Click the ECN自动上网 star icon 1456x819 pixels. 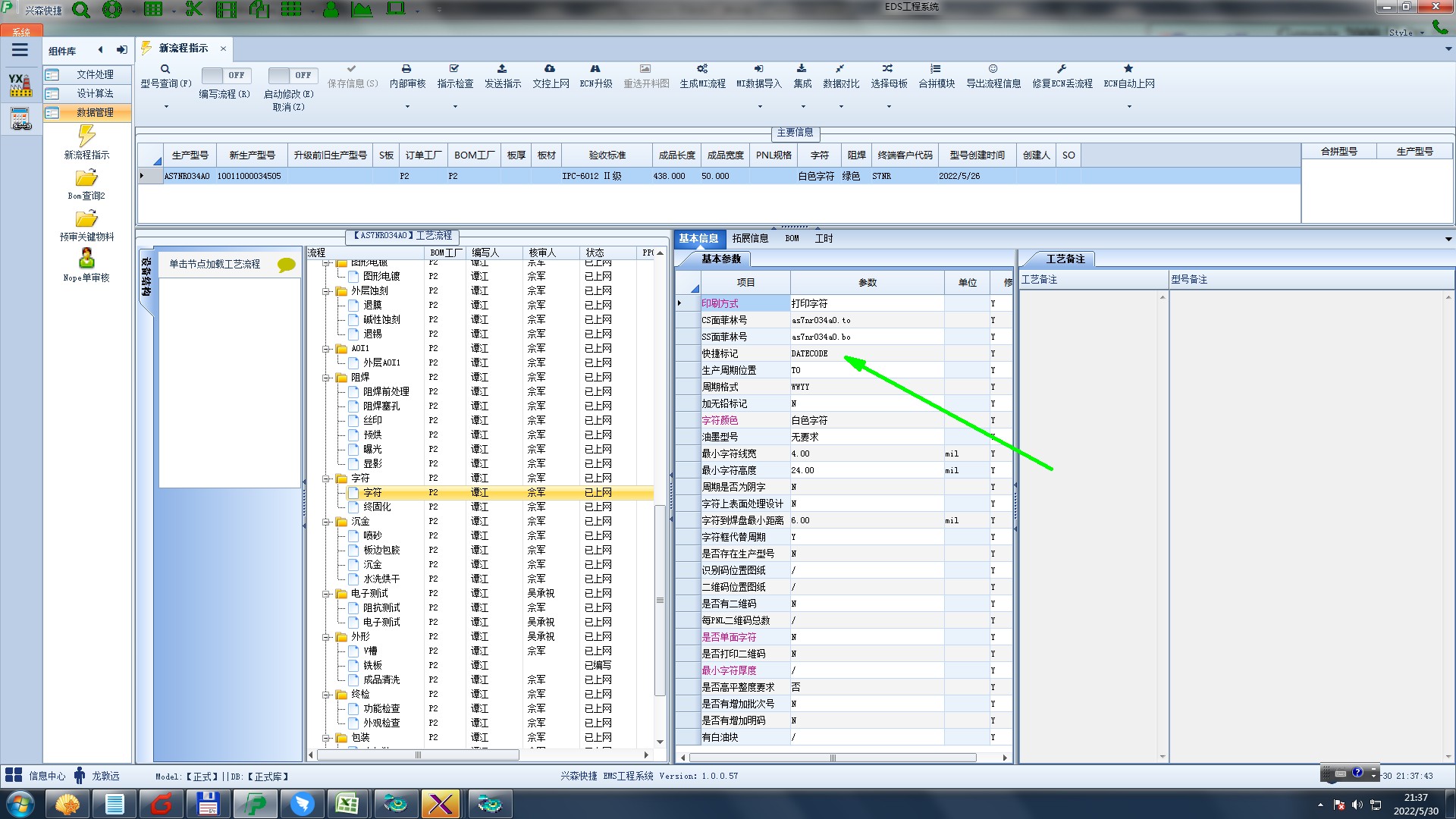tap(1128, 69)
